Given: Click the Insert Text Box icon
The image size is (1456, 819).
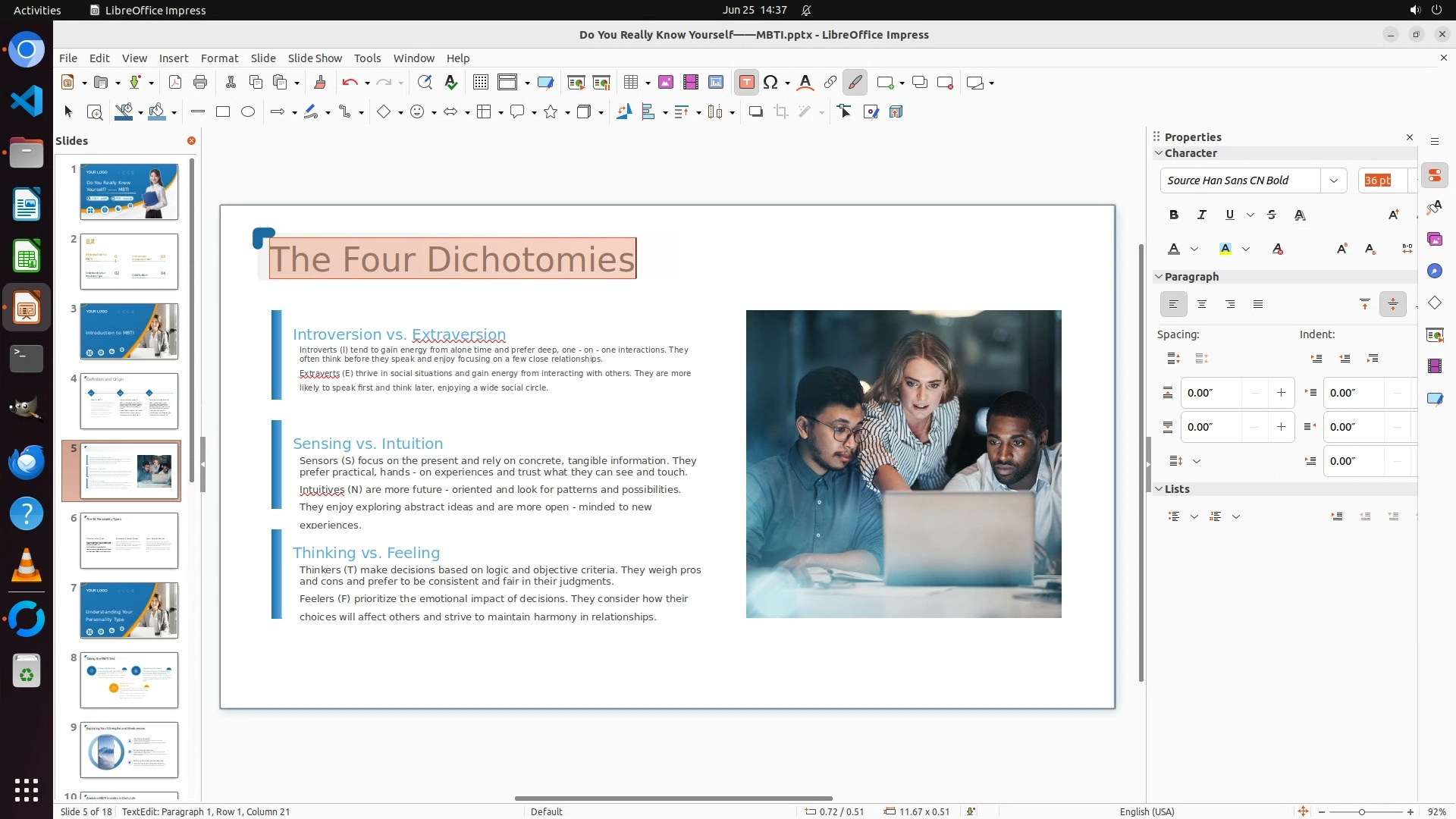Looking at the screenshot, I should click(746, 83).
